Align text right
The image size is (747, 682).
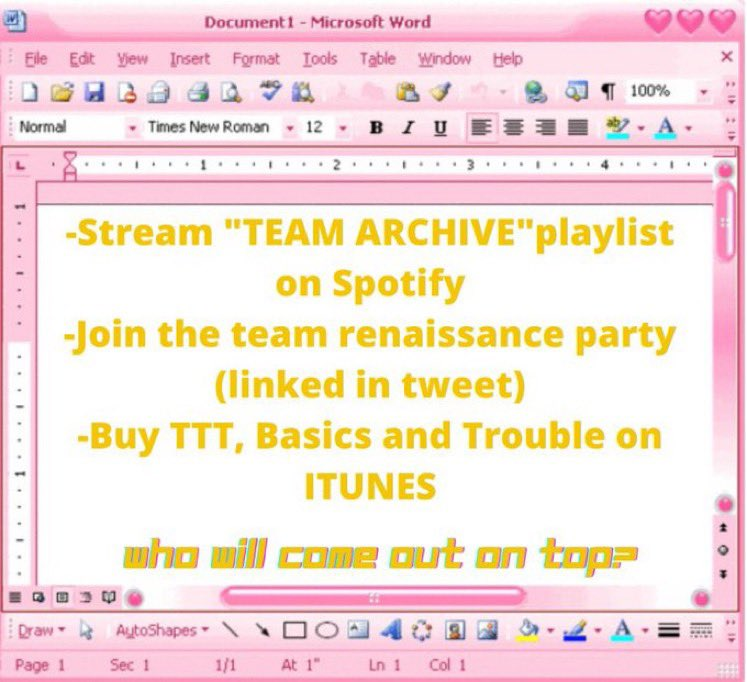click(x=545, y=128)
